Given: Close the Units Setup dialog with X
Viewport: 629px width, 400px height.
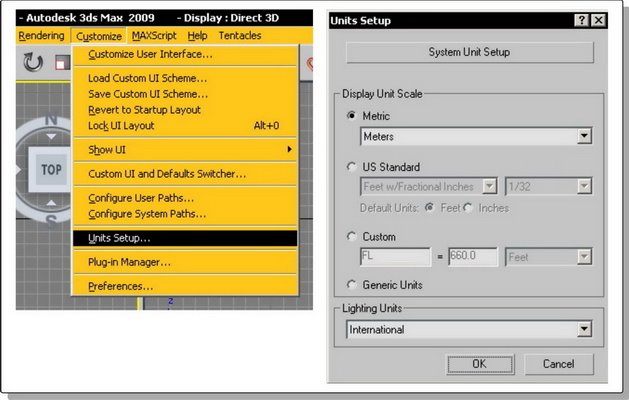Looking at the screenshot, I should pos(598,20).
